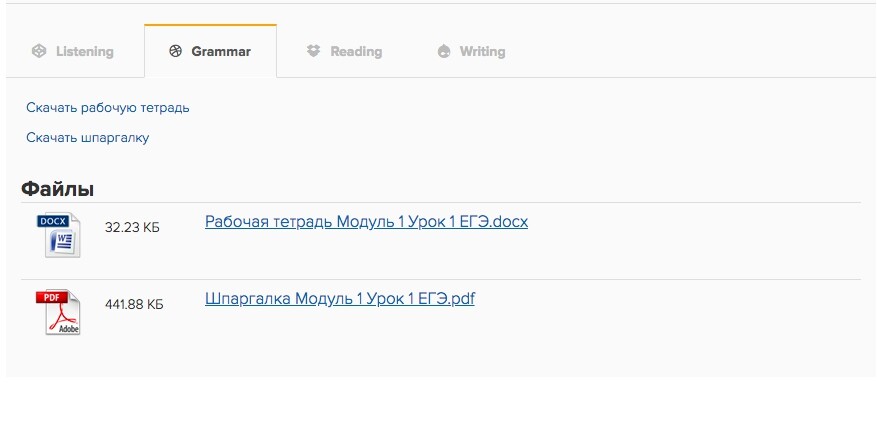This screenshot has width=877, height=437.
Task: Select the Grammar tab label
Action: click(221, 51)
